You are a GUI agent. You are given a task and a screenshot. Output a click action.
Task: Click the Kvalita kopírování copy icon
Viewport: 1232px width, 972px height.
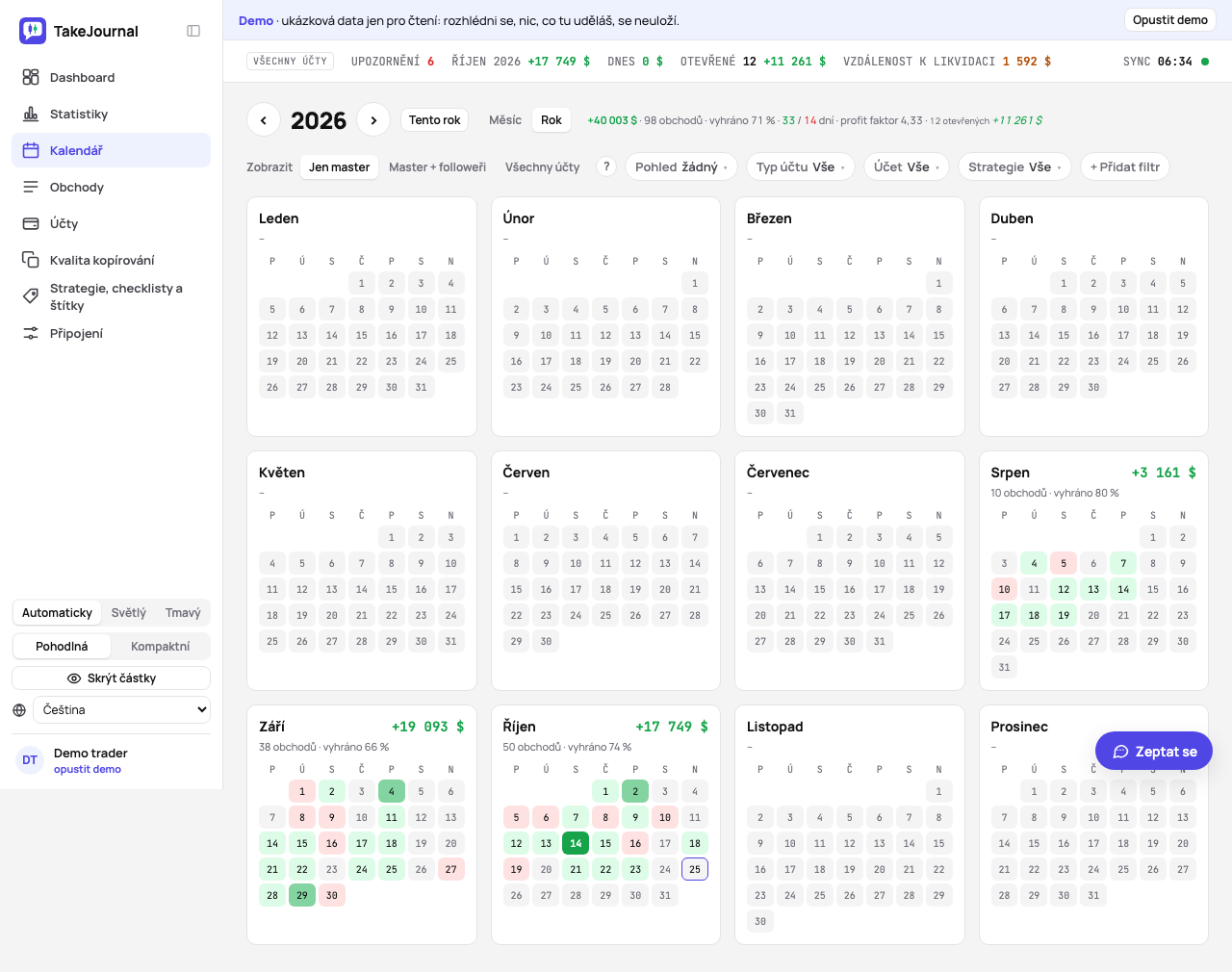point(31,260)
